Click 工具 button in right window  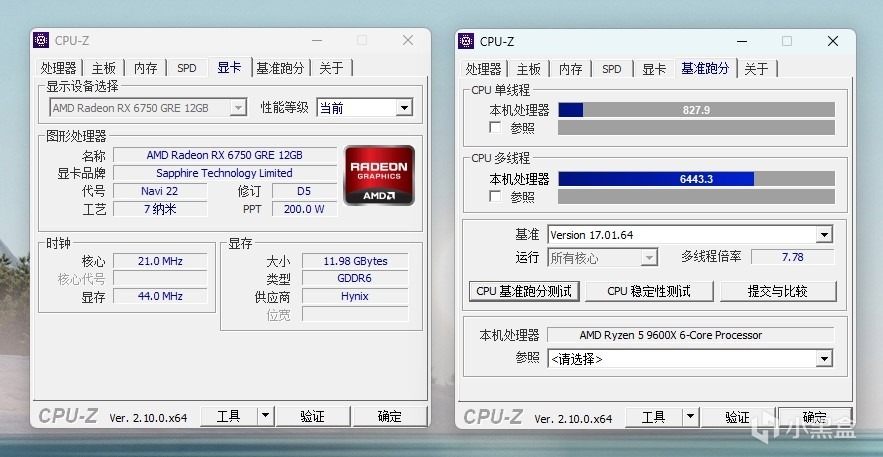coord(654,418)
